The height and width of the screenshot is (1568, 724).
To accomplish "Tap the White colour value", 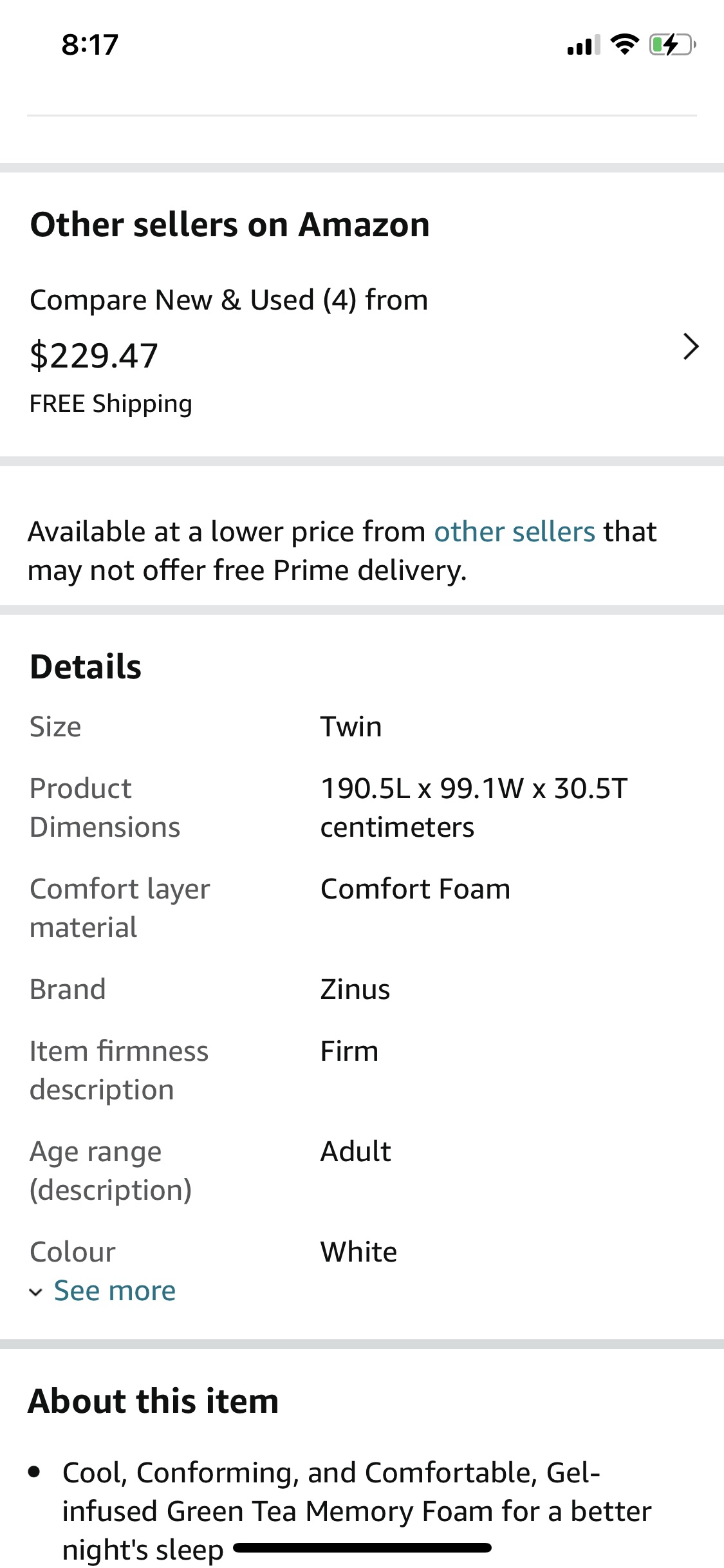I will click(x=359, y=1252).
